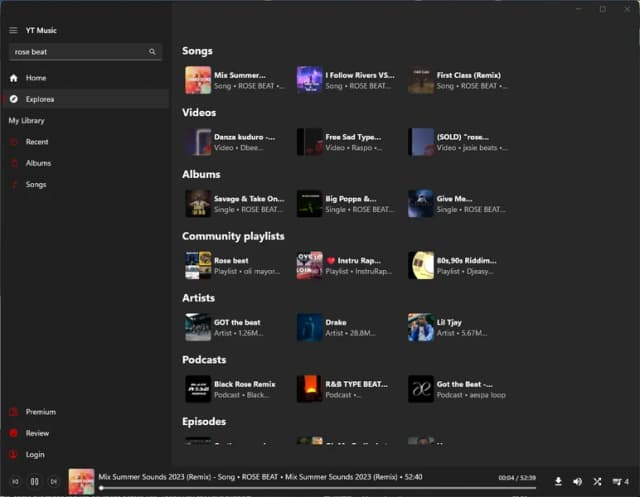Click the My Library label

point(27,121)
